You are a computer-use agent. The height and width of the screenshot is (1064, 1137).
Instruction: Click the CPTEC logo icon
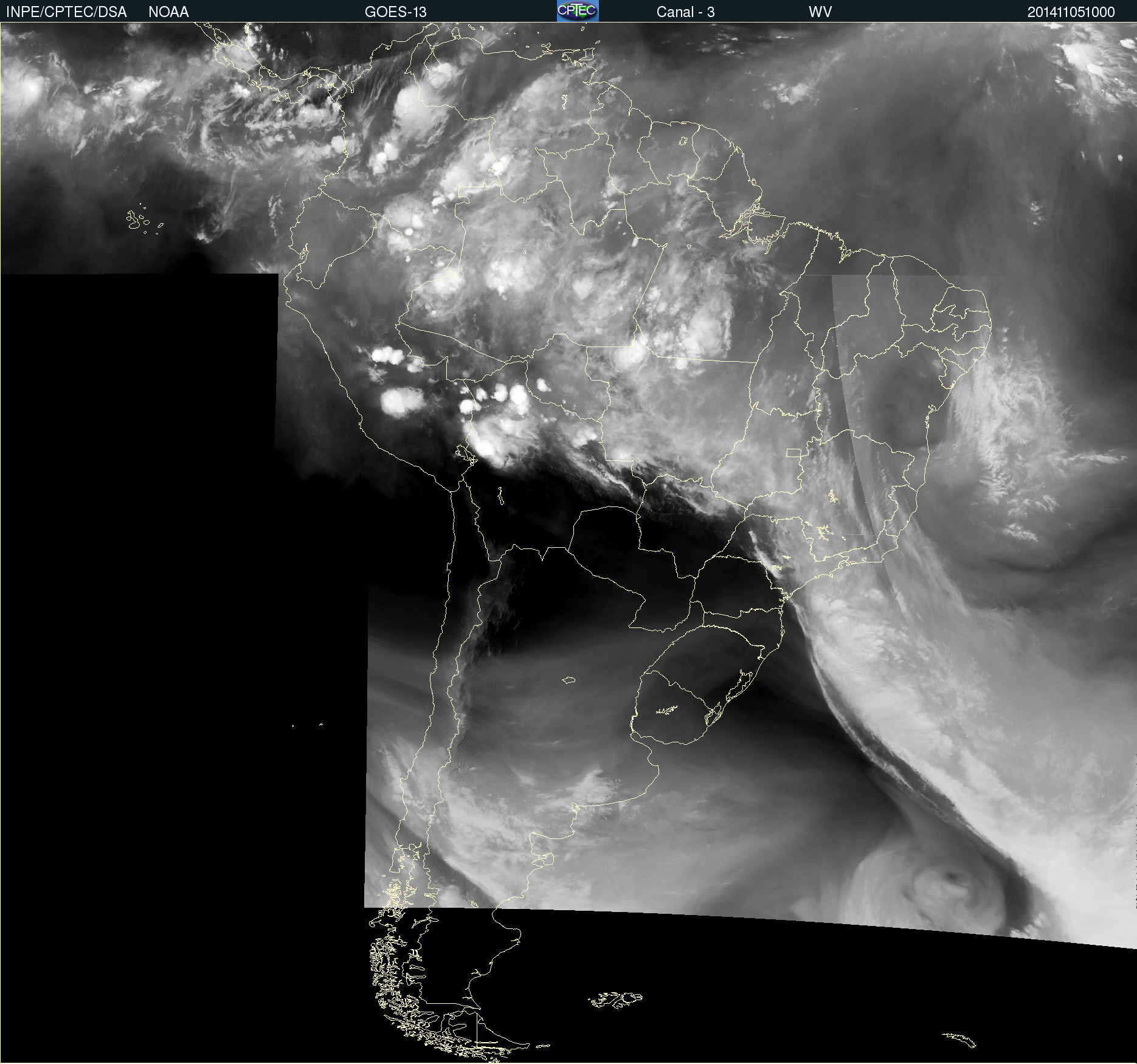[578, 11]
